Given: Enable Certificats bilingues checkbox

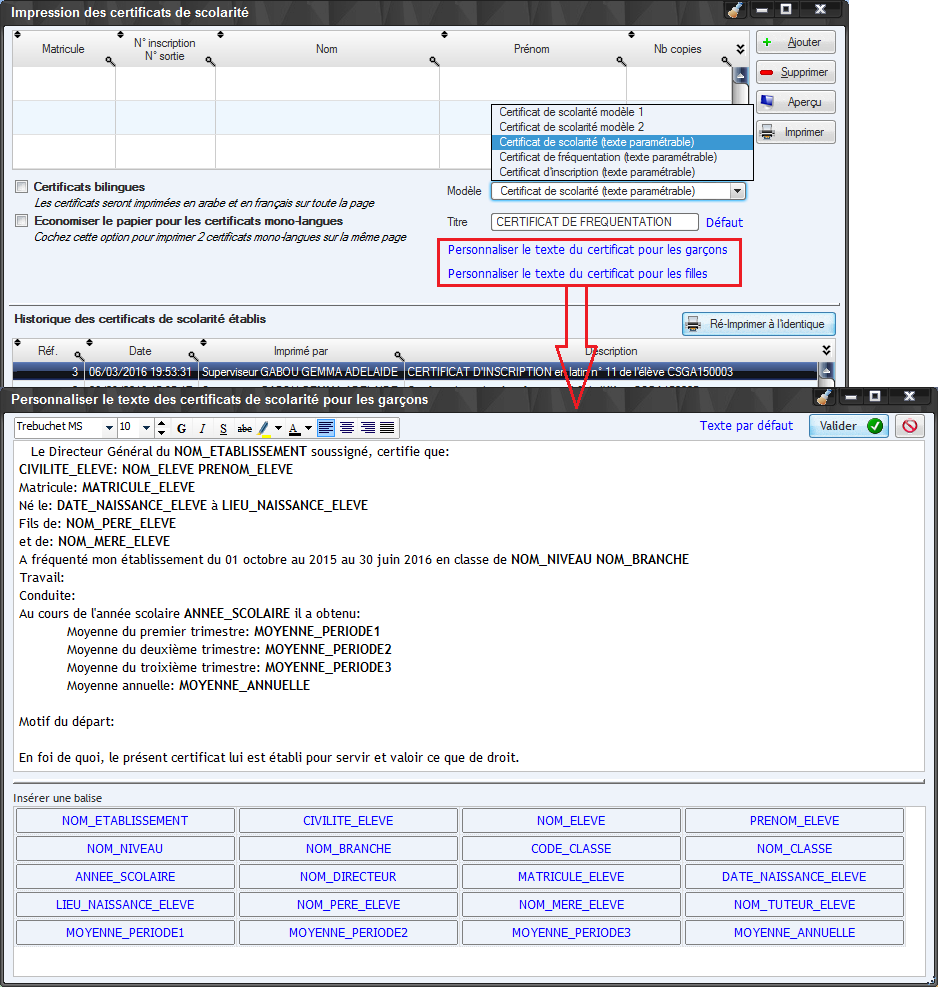Looking at the screenshot, I should click(21, 187).
